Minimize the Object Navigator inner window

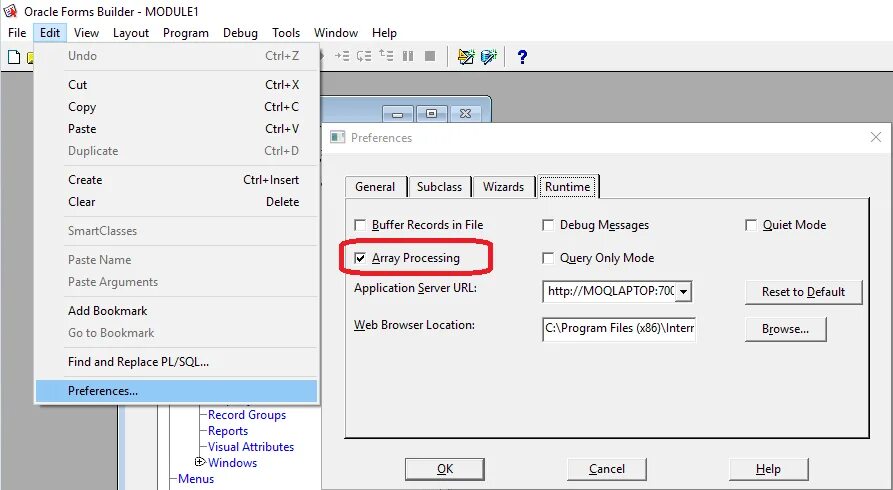tap(398, 114)
